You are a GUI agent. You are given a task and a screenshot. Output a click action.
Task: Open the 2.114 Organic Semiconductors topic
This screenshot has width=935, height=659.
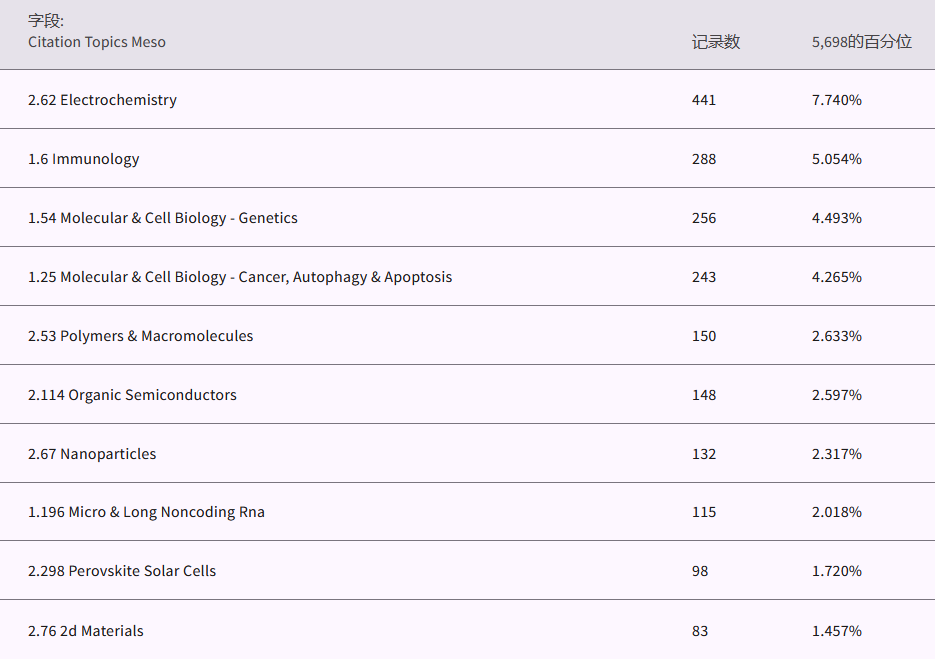pos(132,395)
